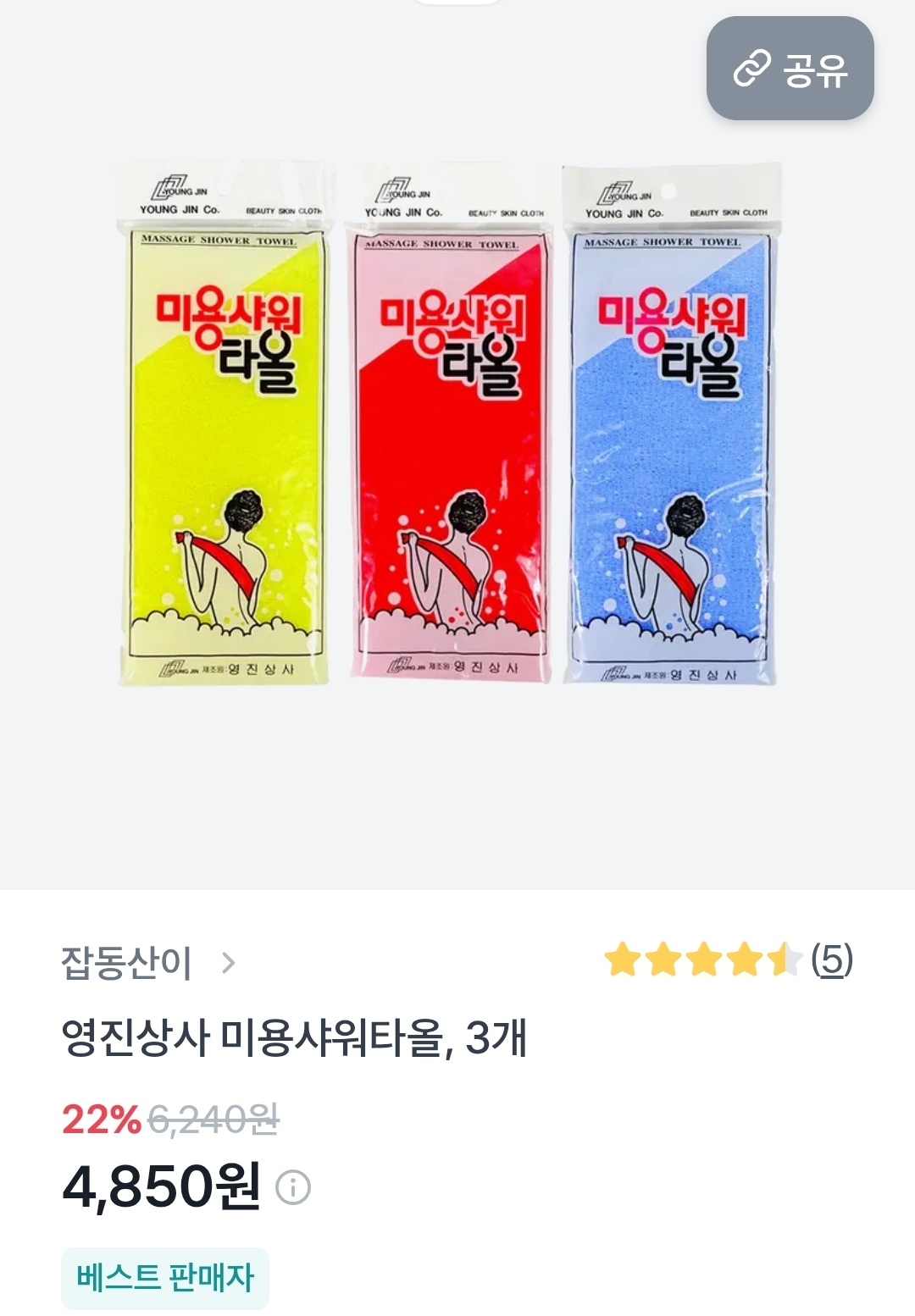Select the blue shower towel package
This screenshot has height=1316, width=915.
(x=671, y=425)
